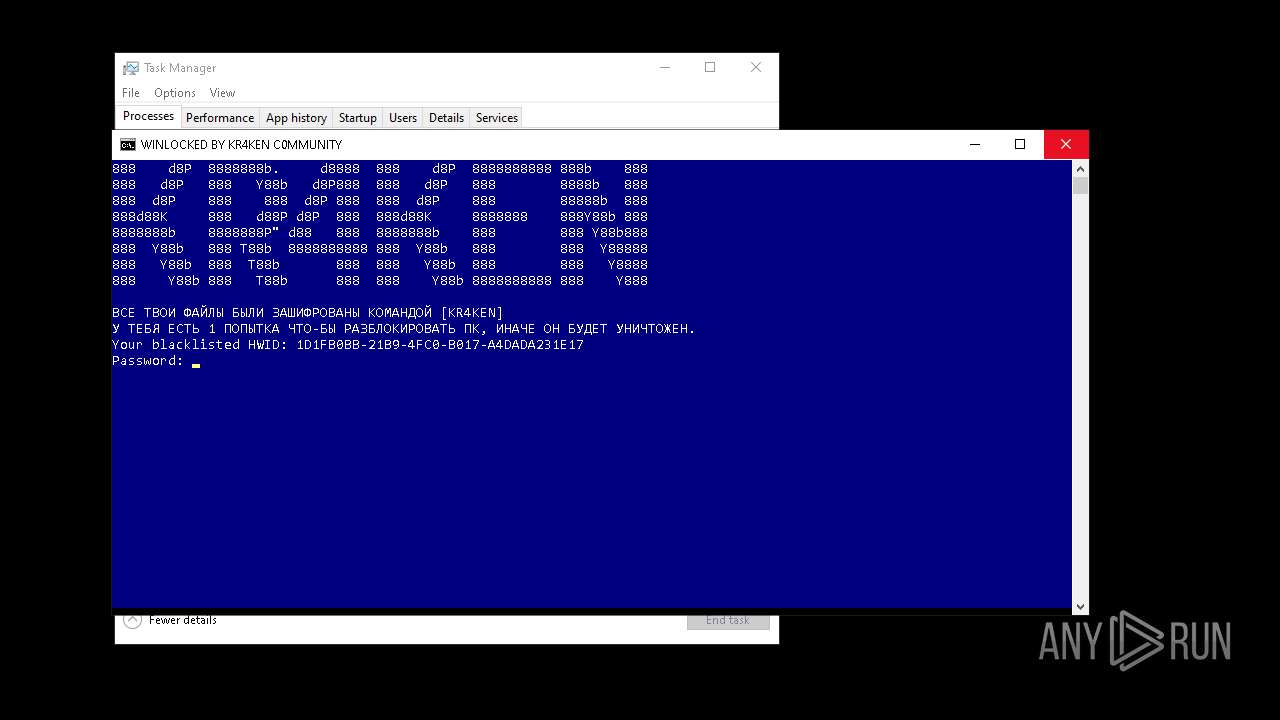
Task: Switch to the Performance tab
Action: [x=220, y=118]
